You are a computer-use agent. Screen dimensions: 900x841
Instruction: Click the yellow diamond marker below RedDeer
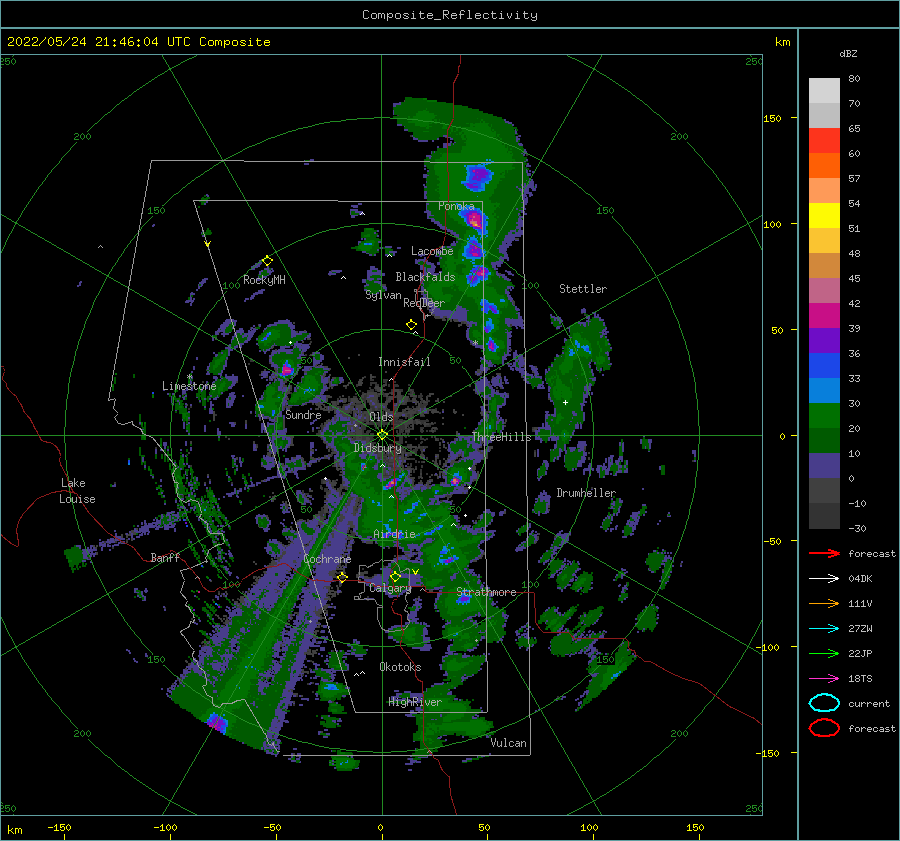click(411, 325)
